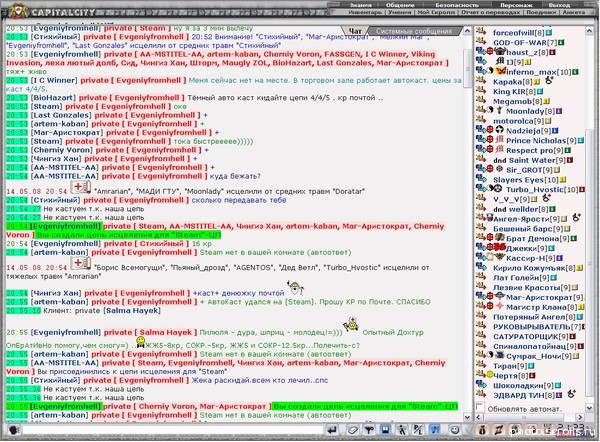The width and height of the screenshot is (600, 442).
Task: Click [I C Winner] nickname in chat
Action: pos(54,80)
